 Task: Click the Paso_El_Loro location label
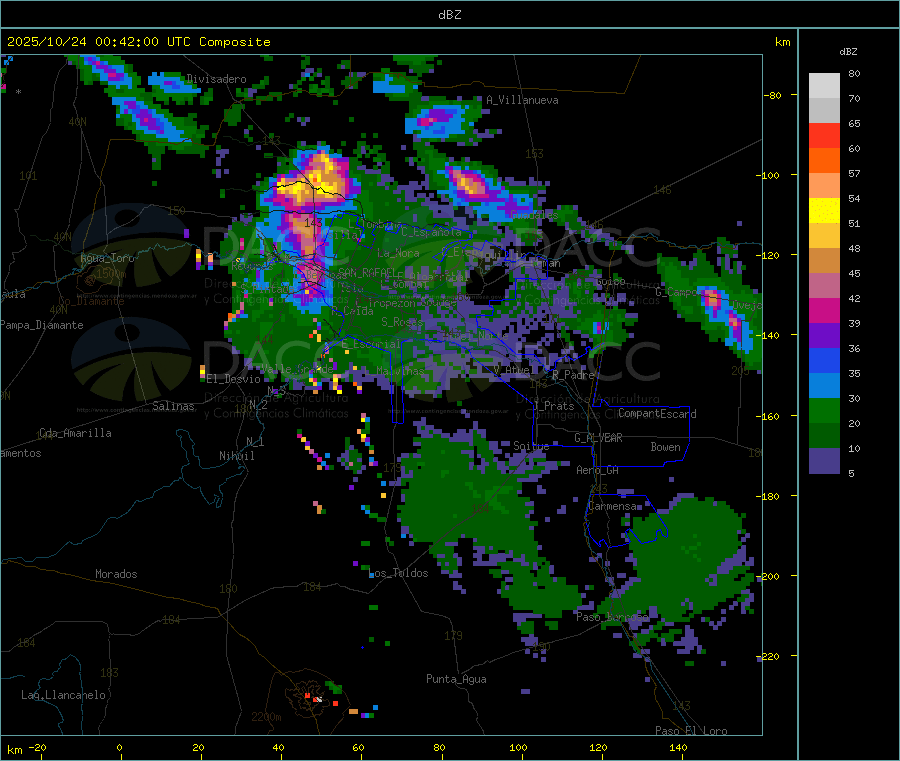click(x=691, y=731)
